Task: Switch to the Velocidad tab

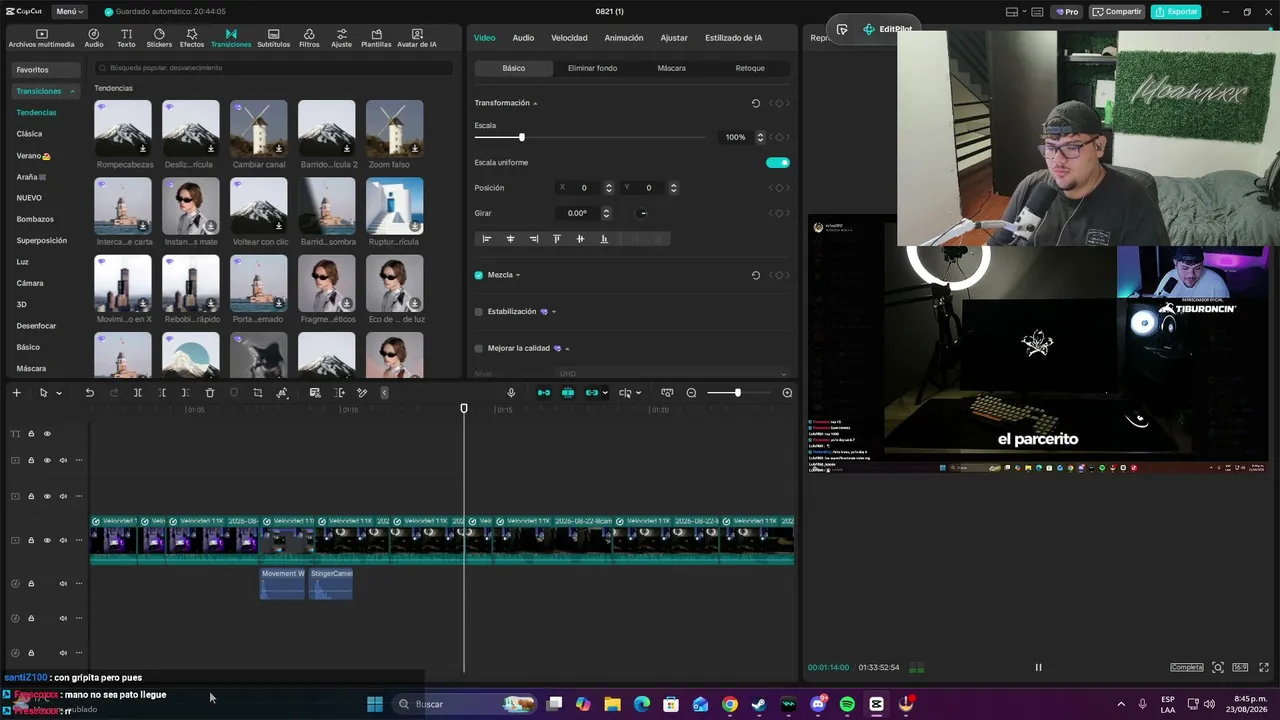Action: pos(569,38)
